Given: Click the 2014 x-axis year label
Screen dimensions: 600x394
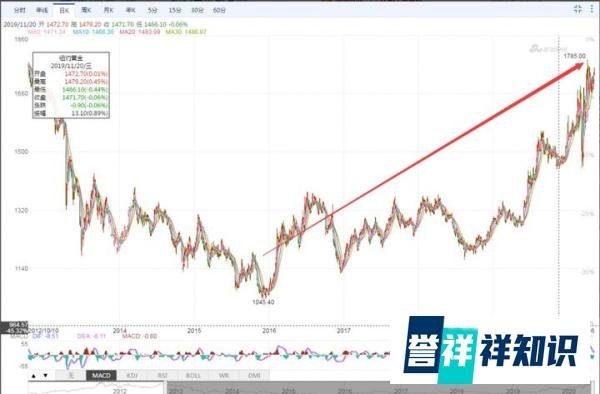Looking at the screenshot, I should pyautogui.click(x=119, y=331).
